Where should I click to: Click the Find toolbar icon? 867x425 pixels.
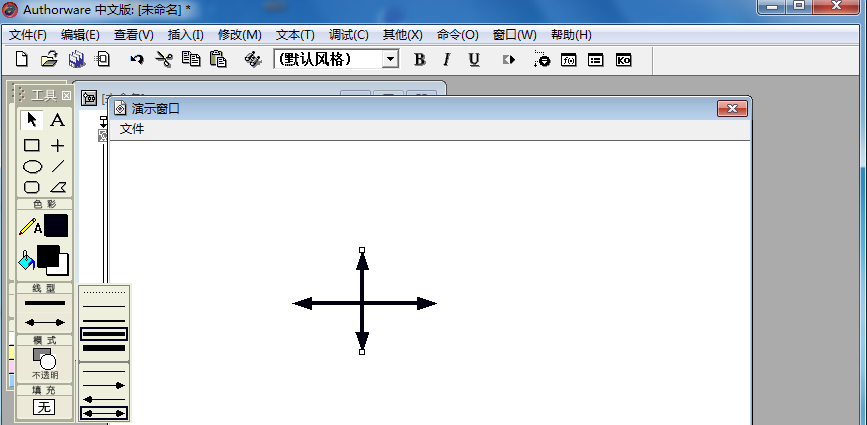[253, 60]
